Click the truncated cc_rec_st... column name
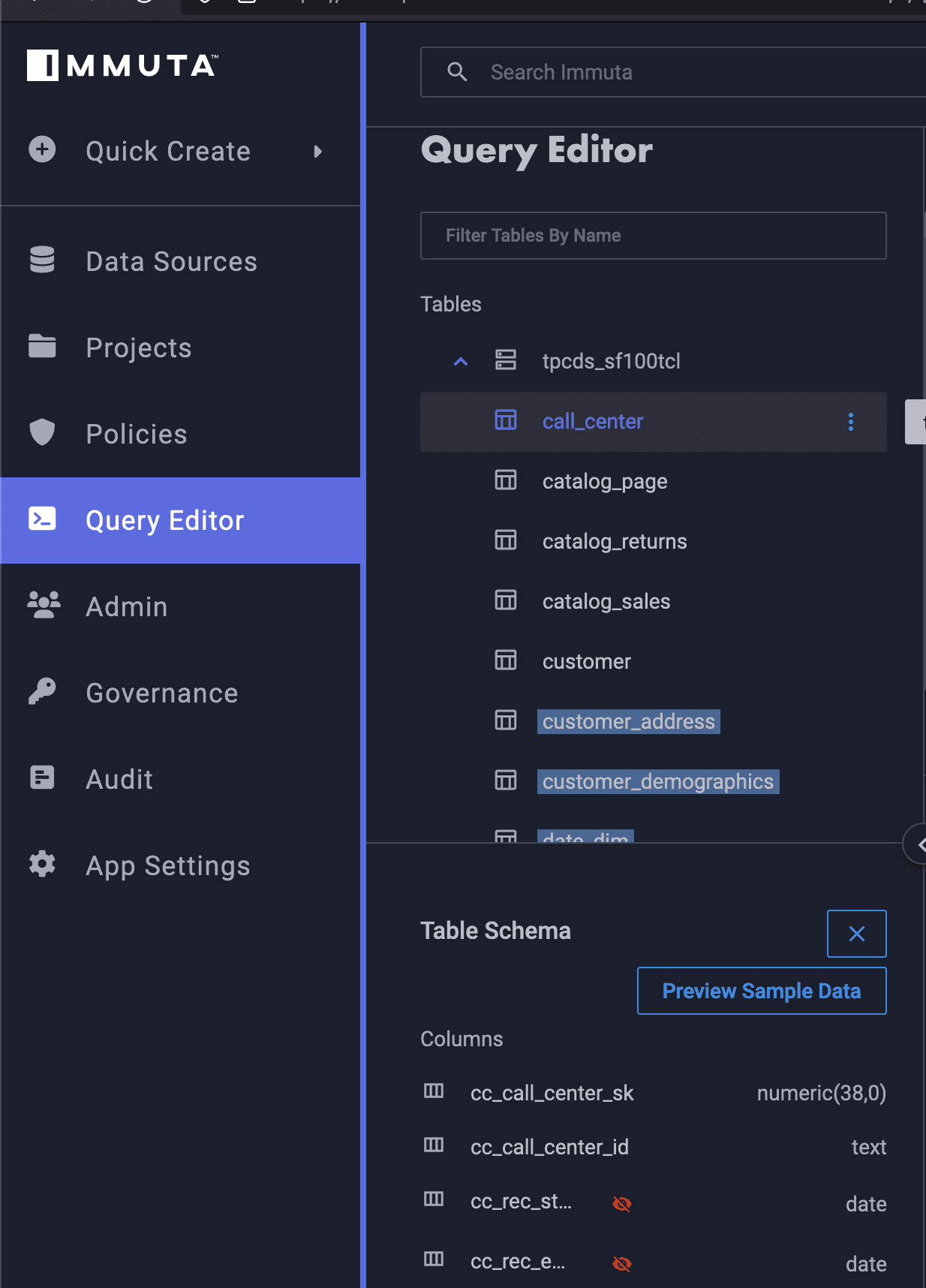 pos(522,1201)
